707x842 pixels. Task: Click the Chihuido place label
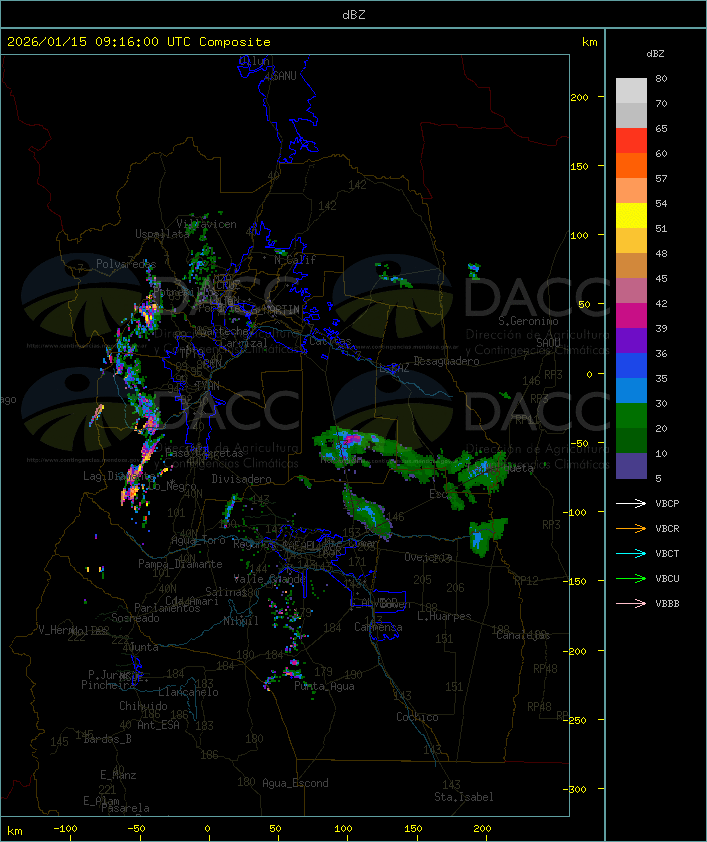[x=143, y=706]
